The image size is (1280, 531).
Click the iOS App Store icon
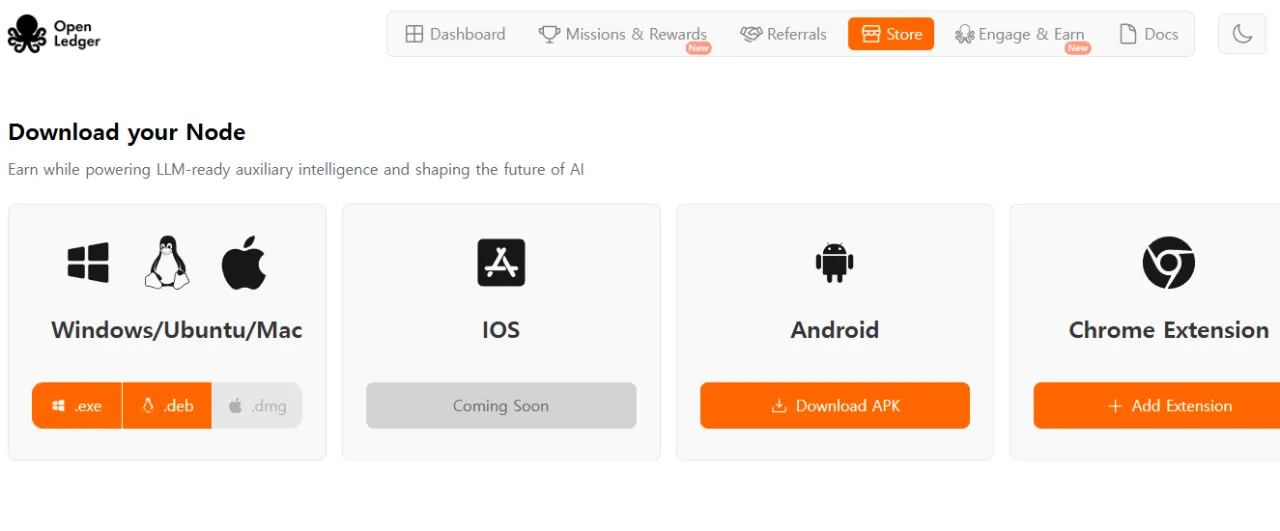coord(501,263)
